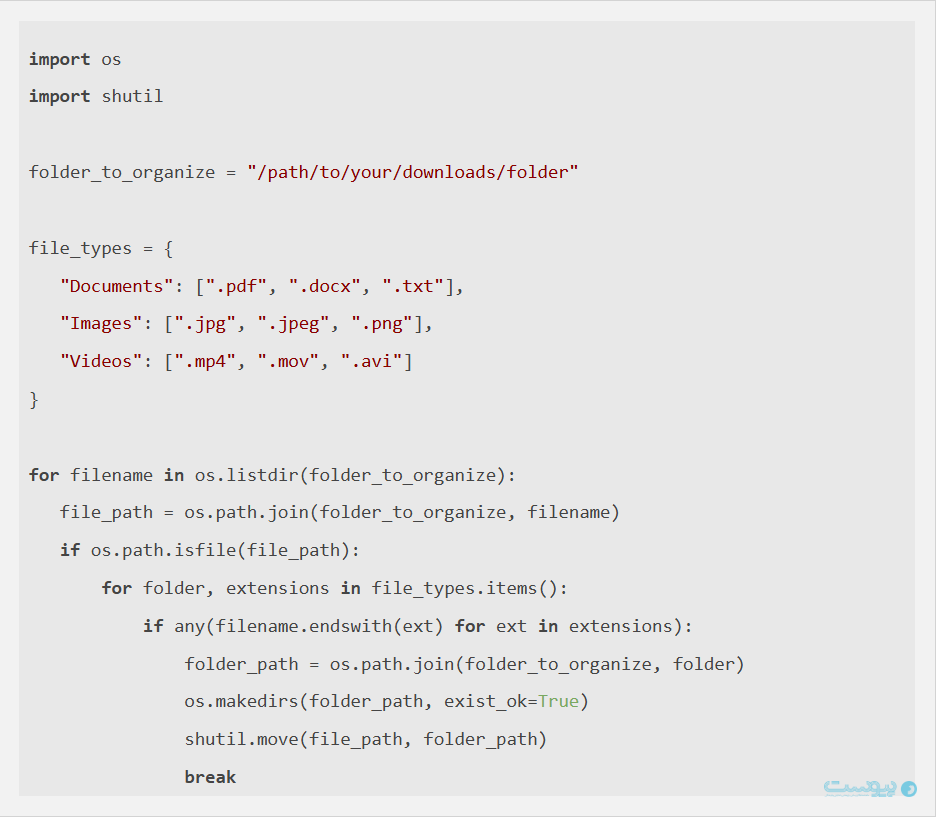Image resolution: width=937 pixels, height=817 pixels.
Task: Click the break keyword
Action: pos(210,777)
